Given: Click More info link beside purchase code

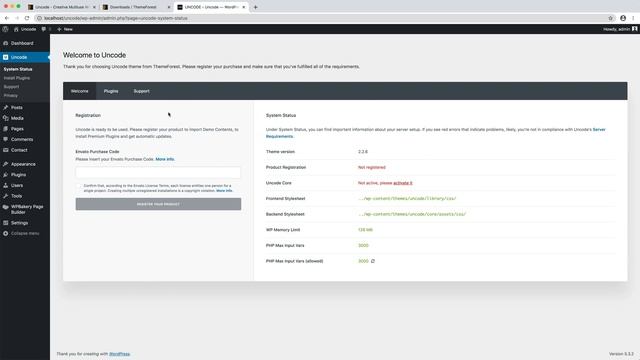Looking at the screenshot, I should pyautogui.click(x=165, y=159).
